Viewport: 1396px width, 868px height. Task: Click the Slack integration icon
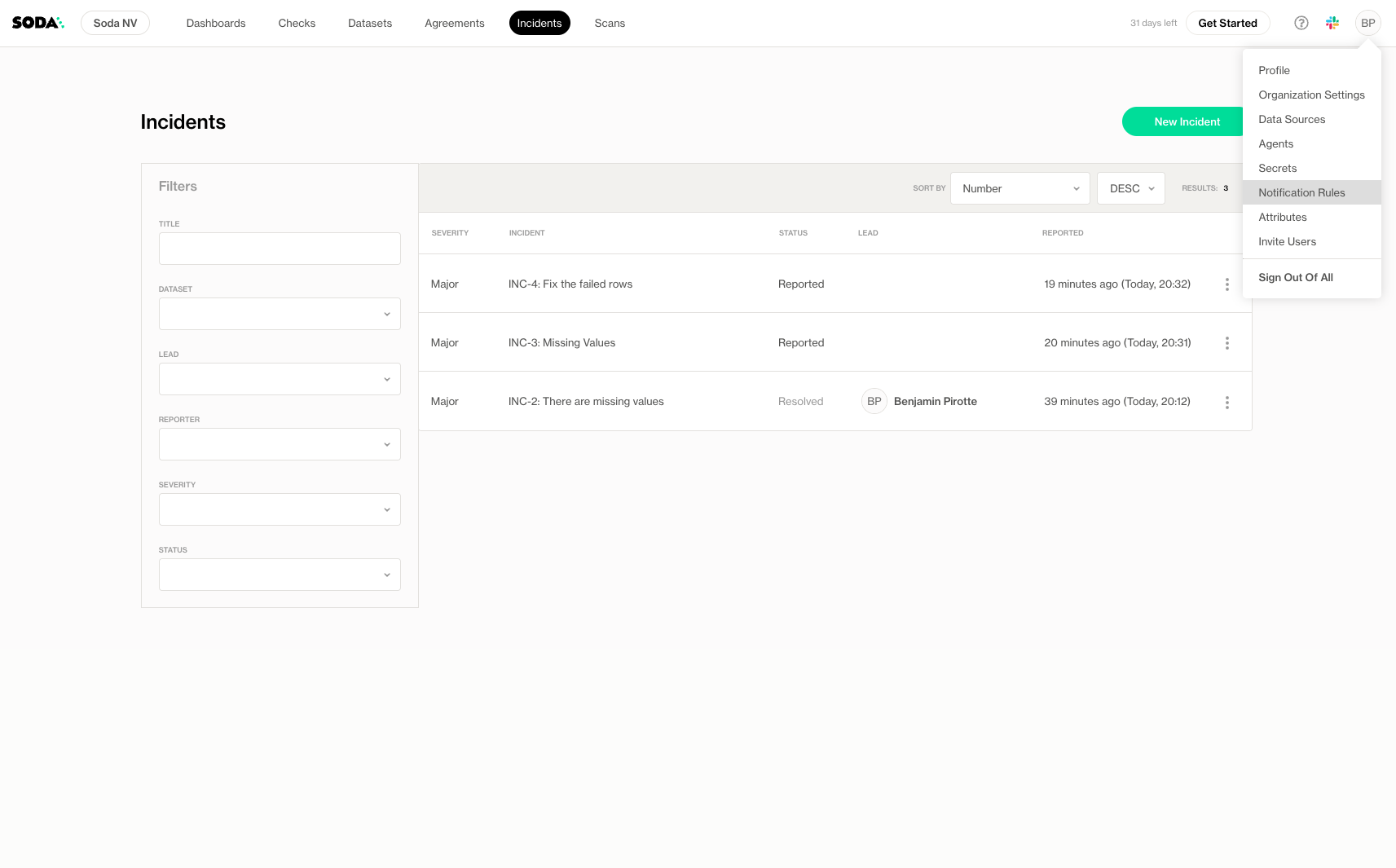(x=1332, y=23)
